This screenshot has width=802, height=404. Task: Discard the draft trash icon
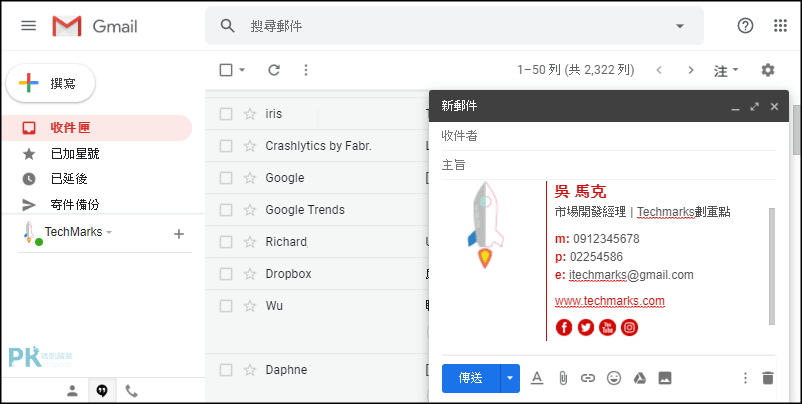[x=768, y=378]
